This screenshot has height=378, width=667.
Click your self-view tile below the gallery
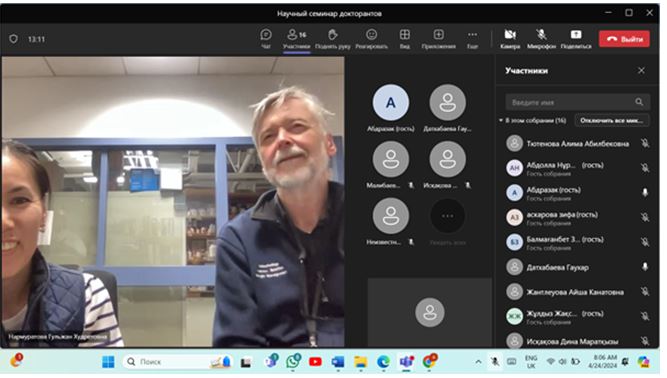click(430, 312)
